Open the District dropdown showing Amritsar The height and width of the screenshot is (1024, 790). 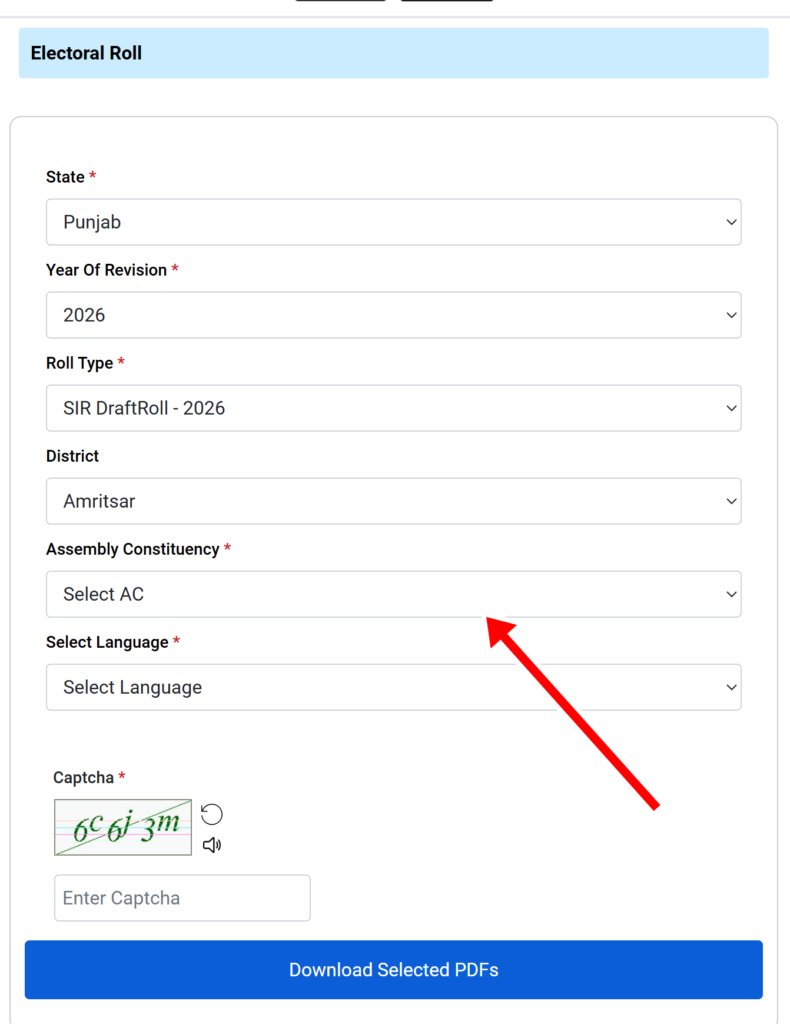tap(394, 501)
